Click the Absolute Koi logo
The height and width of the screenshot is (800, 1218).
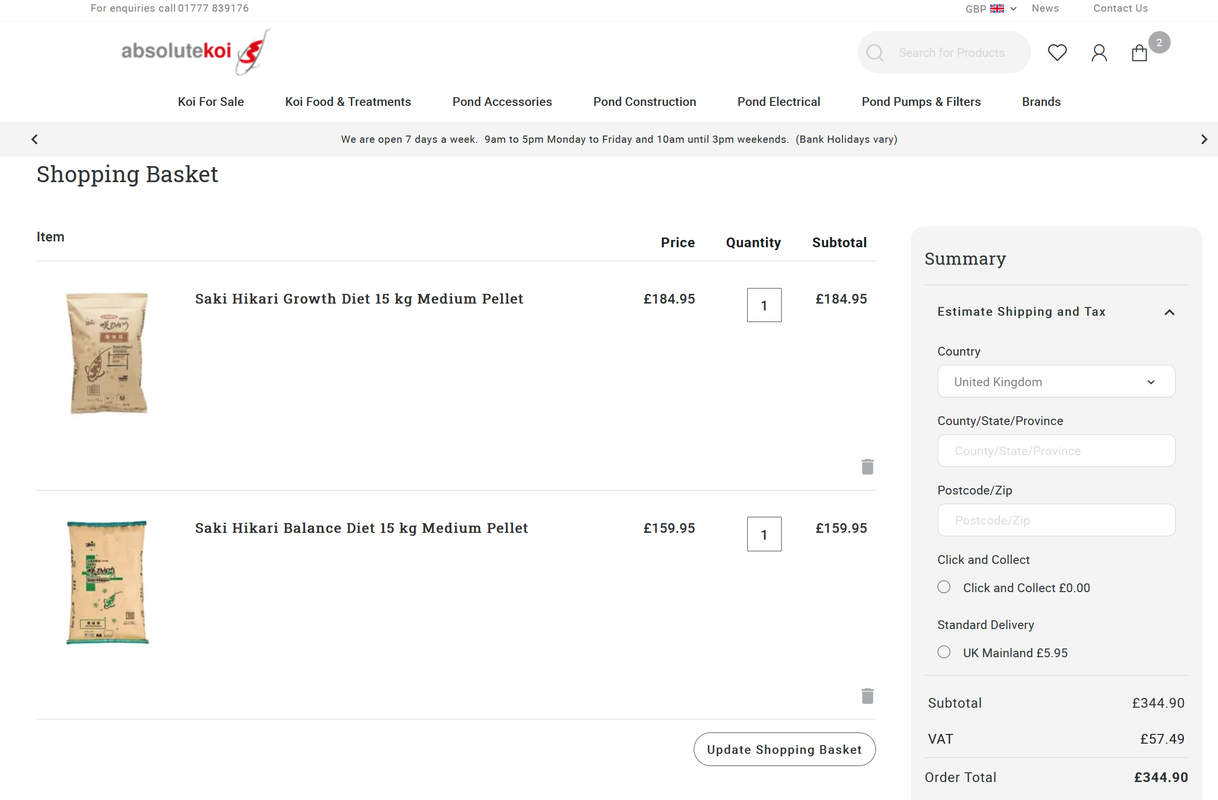click(x=195, y=52)
